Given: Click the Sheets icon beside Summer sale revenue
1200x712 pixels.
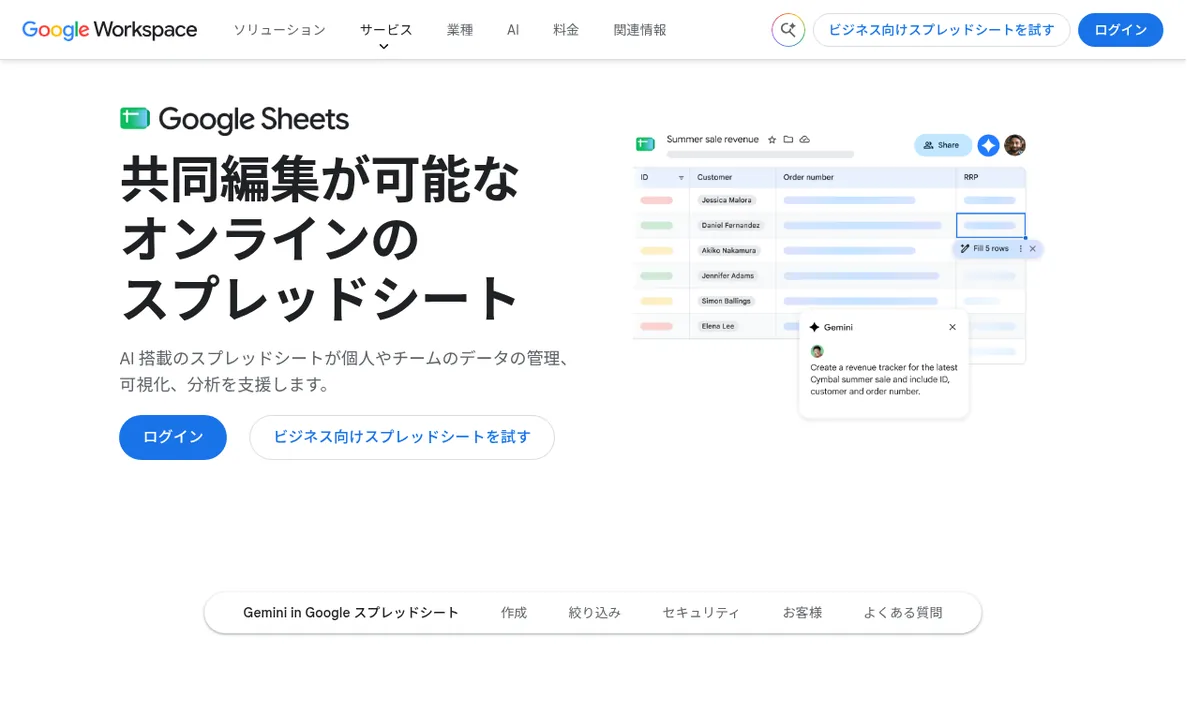Looking at the screenshot, I should [x=646, y=144].
